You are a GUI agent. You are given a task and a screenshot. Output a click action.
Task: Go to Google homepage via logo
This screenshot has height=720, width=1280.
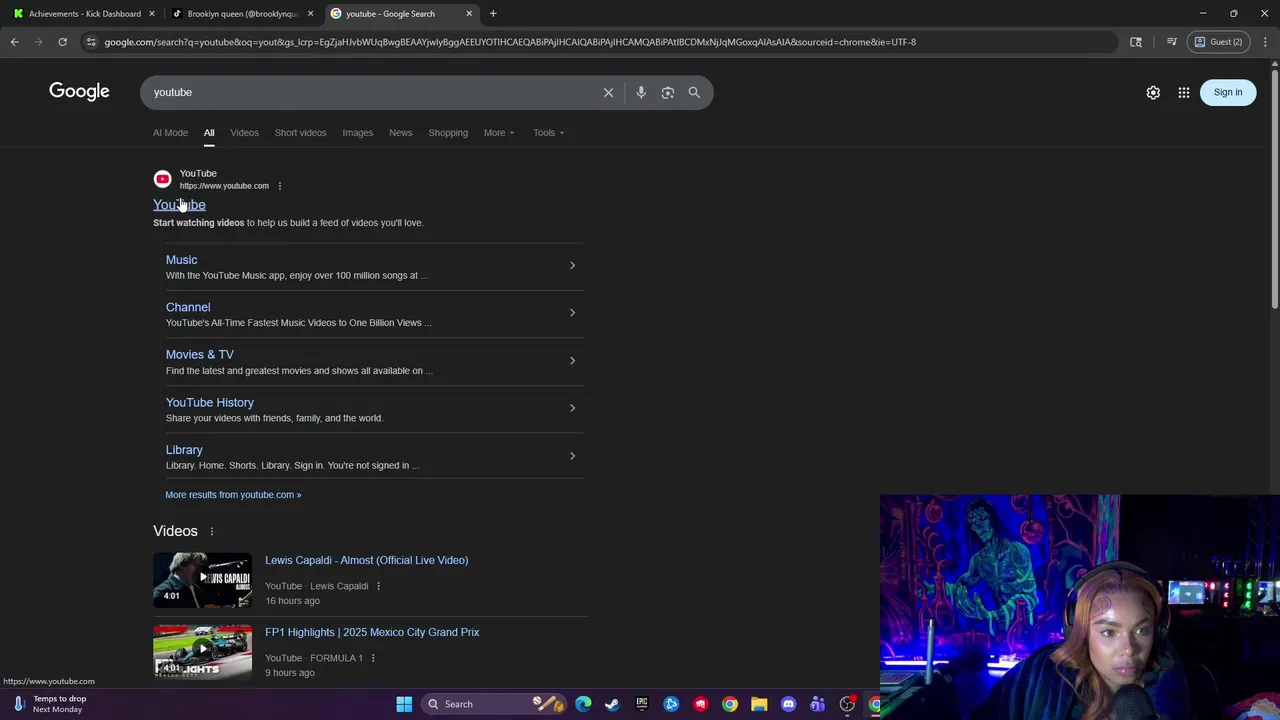[x=79, y=91]
